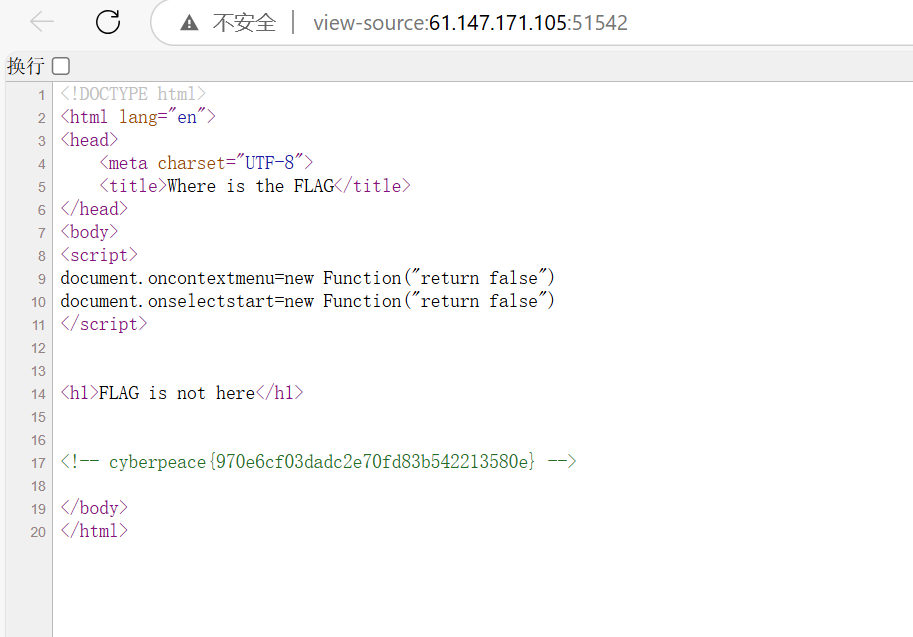The image size is (913, 637).
Task: Click the meta charset="UTF-8" line
Action: click(x=206, y=162)
